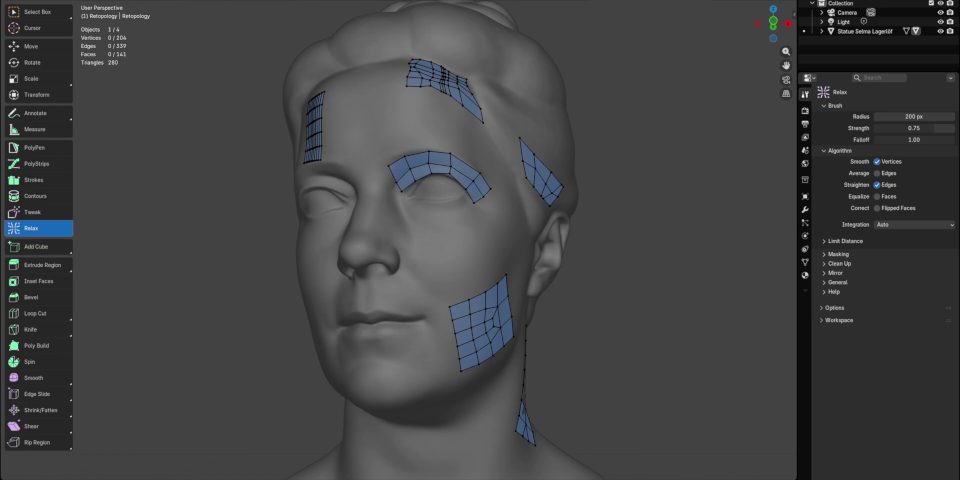Choose the Loop Cut tool

coord(36,313)
